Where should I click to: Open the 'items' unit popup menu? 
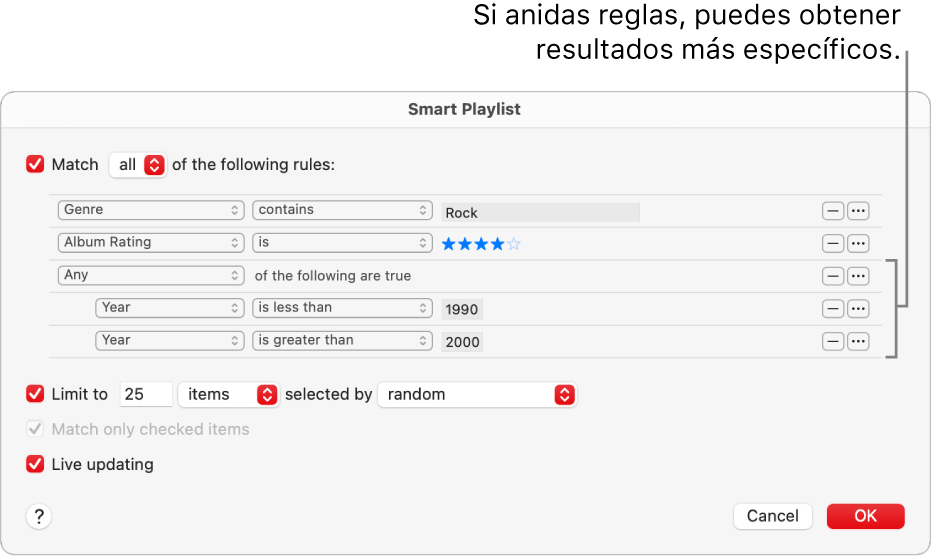(228, 395)
